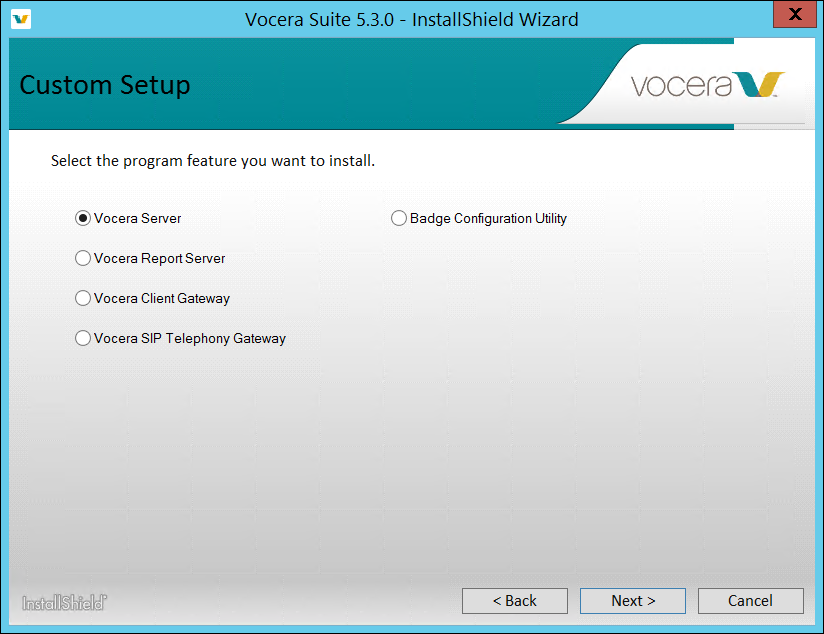The width and height of the screenshot is (824, 634).
Task: Click the Vocera icon in the title bar
Action: (21, 19)
